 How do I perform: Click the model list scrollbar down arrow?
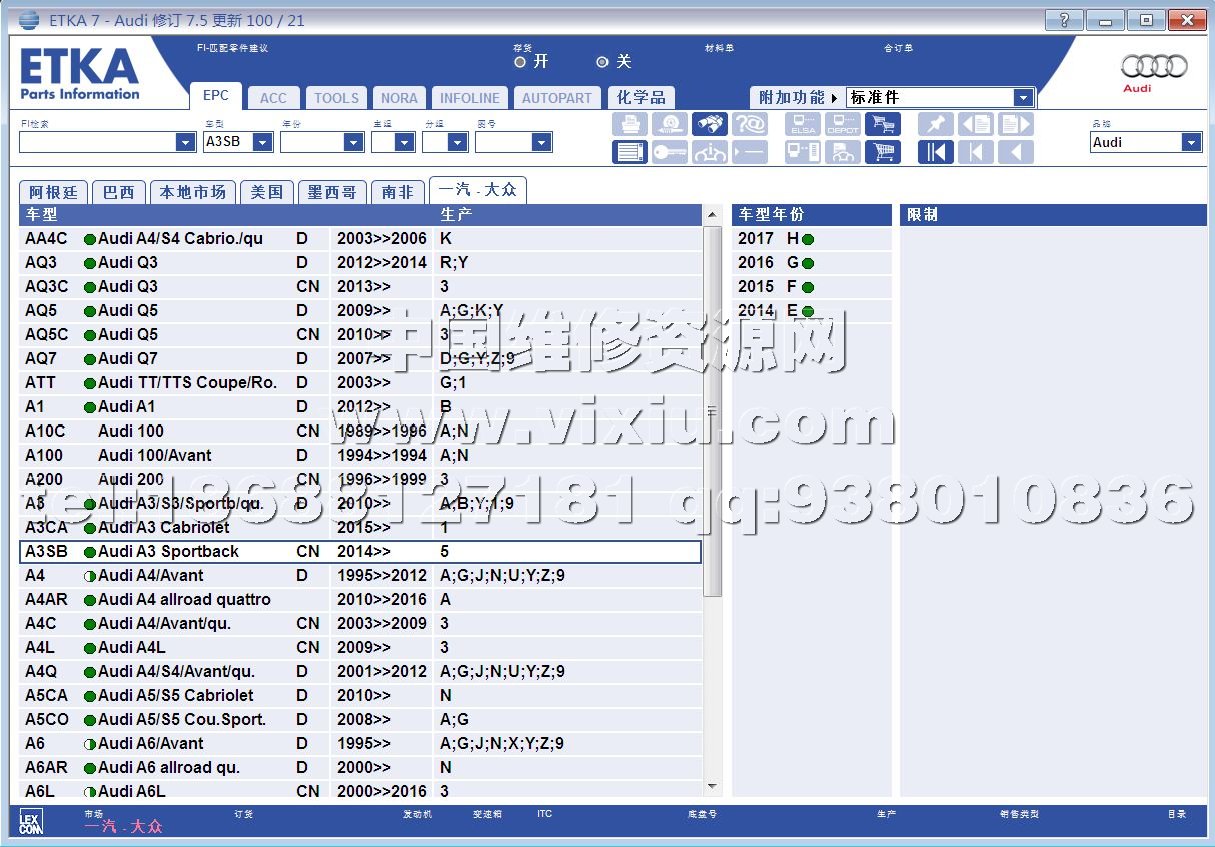(713, 788)
